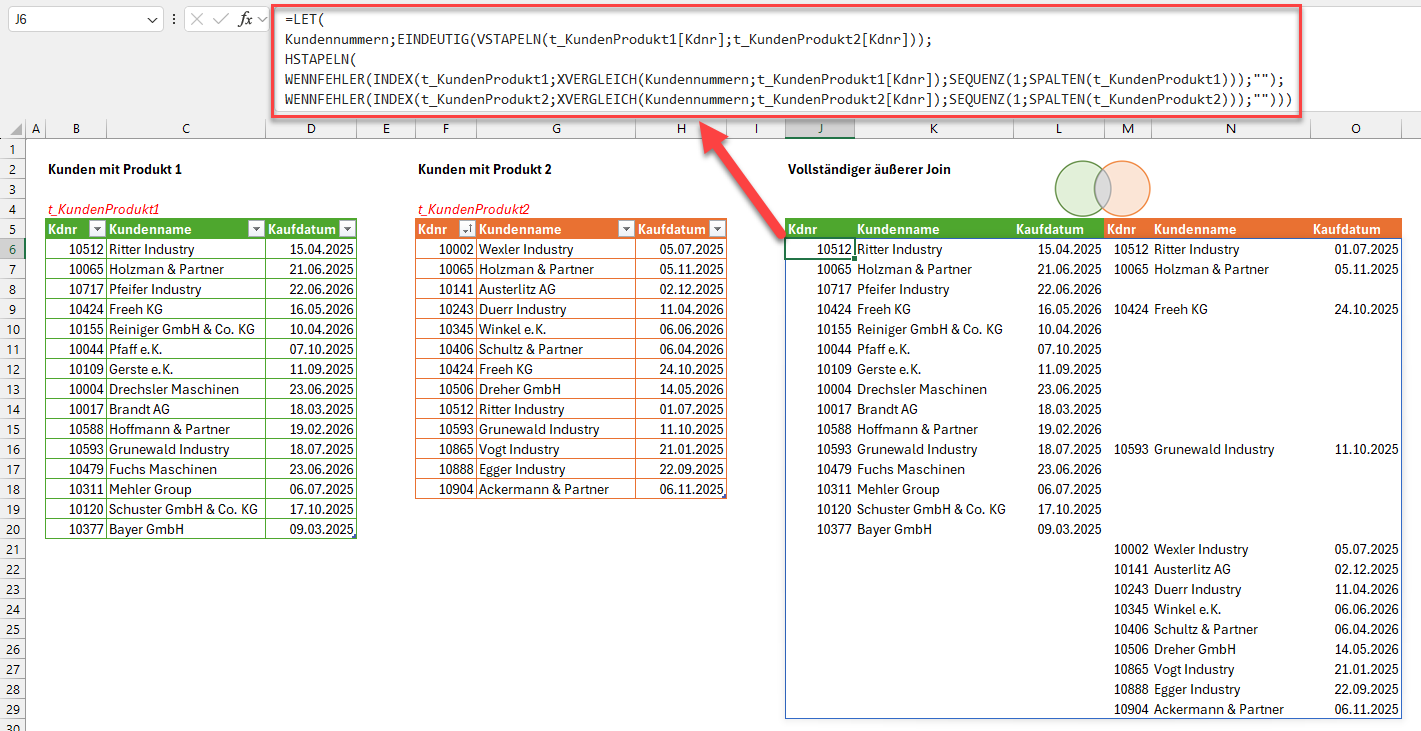Open Kundenname filter dropdown in t_KundenProdukt1 table
This screenshot has width=1421, height=731.
point(255,229)
